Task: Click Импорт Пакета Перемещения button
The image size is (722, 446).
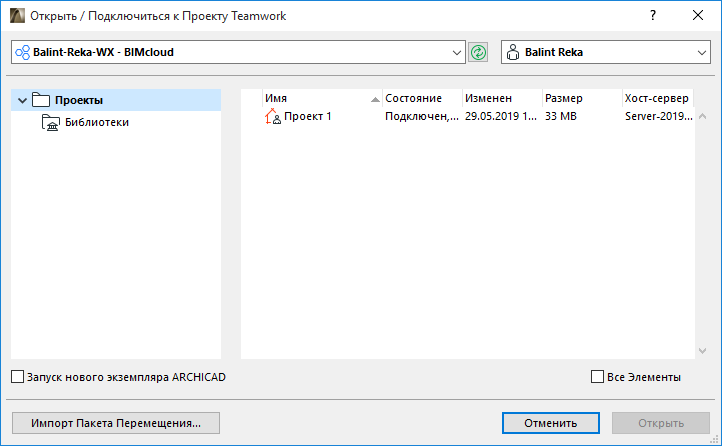Action: (x=116, y=423)
